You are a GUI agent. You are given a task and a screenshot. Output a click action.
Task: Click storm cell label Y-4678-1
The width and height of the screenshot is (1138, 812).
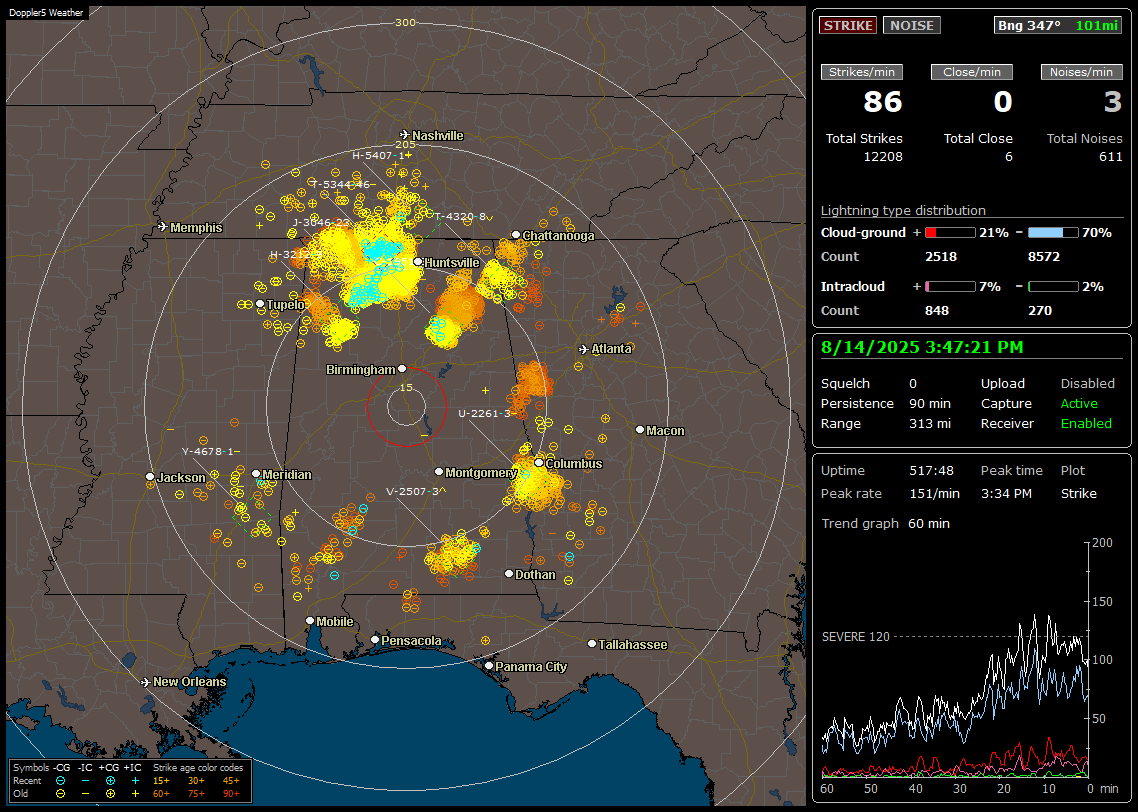(208, 451)
